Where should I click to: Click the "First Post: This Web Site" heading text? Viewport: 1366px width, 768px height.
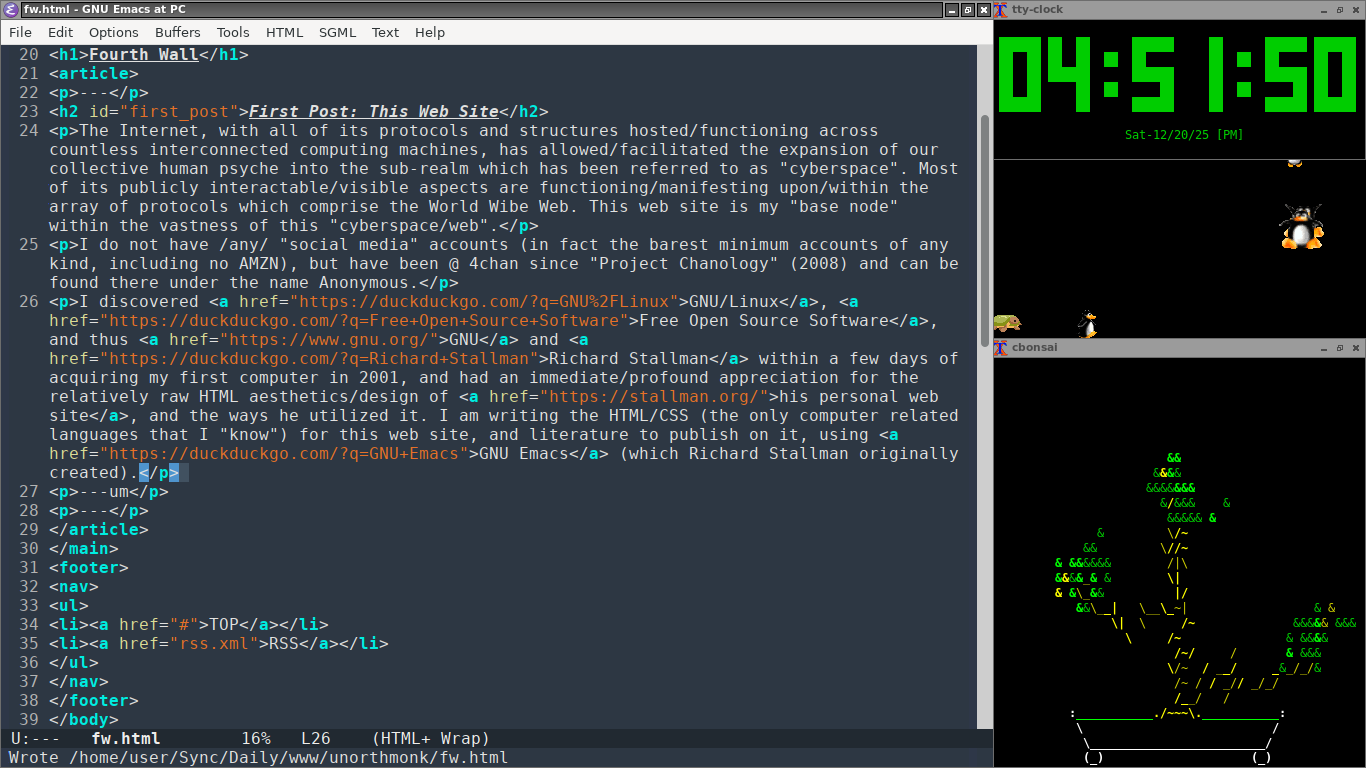point(374,112)
